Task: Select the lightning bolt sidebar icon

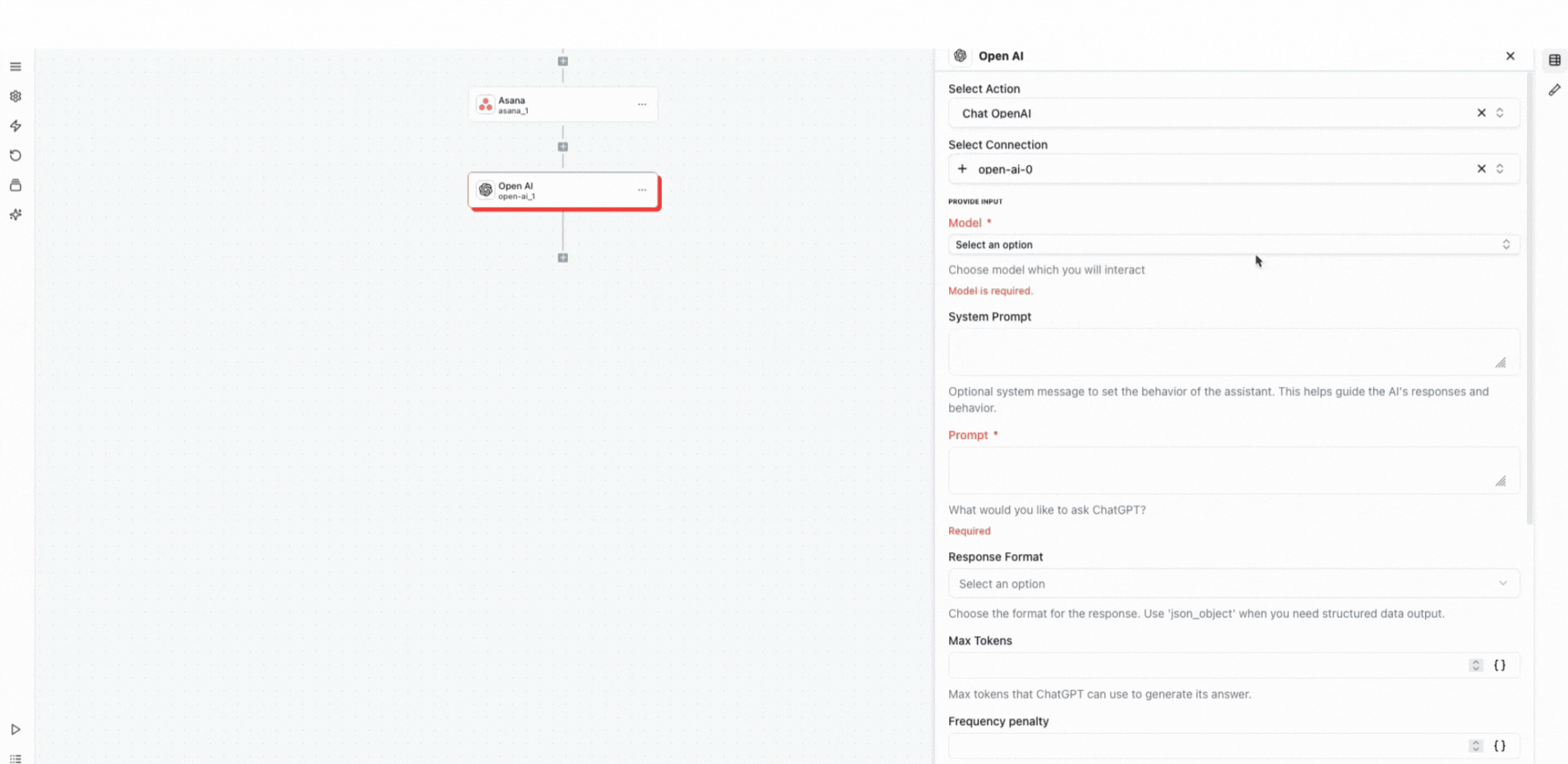Action: click(x=16, y=126)
